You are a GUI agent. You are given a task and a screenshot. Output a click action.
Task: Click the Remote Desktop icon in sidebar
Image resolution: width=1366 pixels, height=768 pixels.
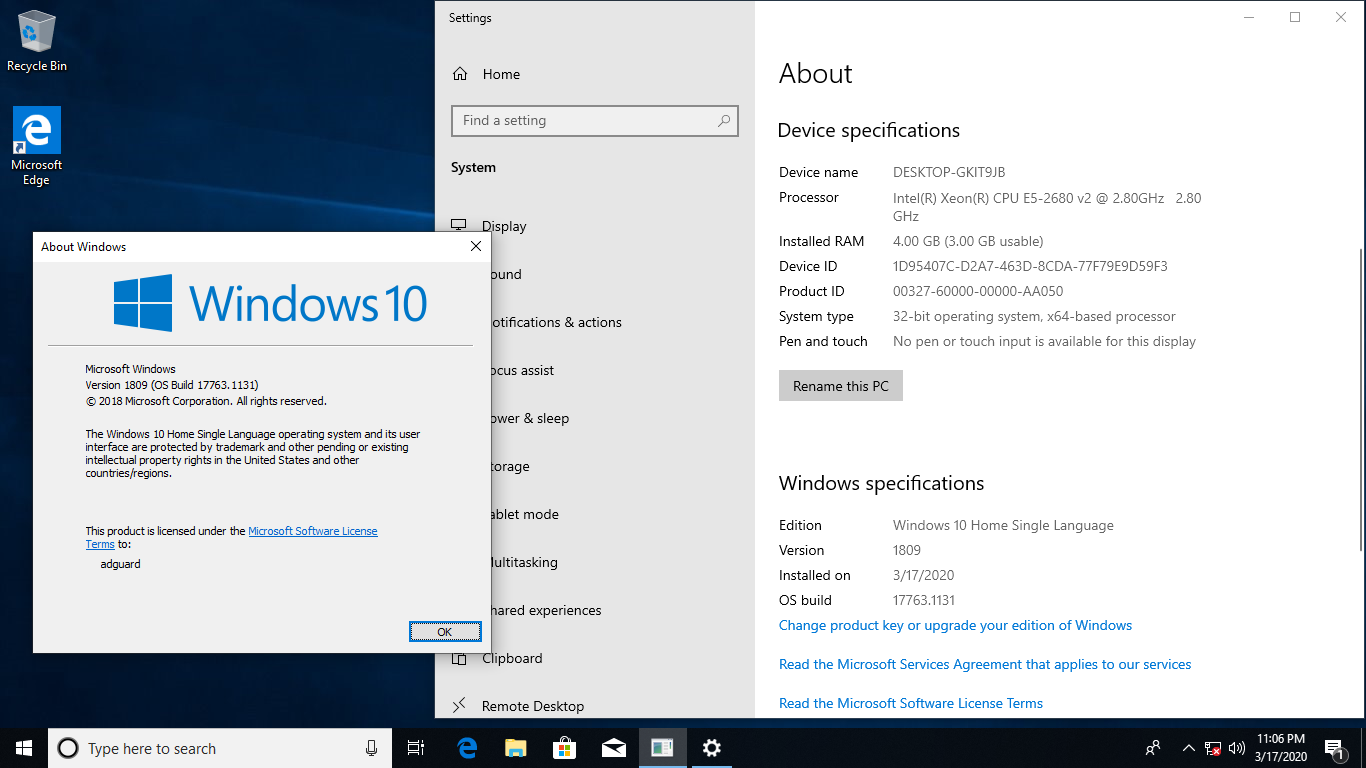pyautogui.click(x=460, y=706)
